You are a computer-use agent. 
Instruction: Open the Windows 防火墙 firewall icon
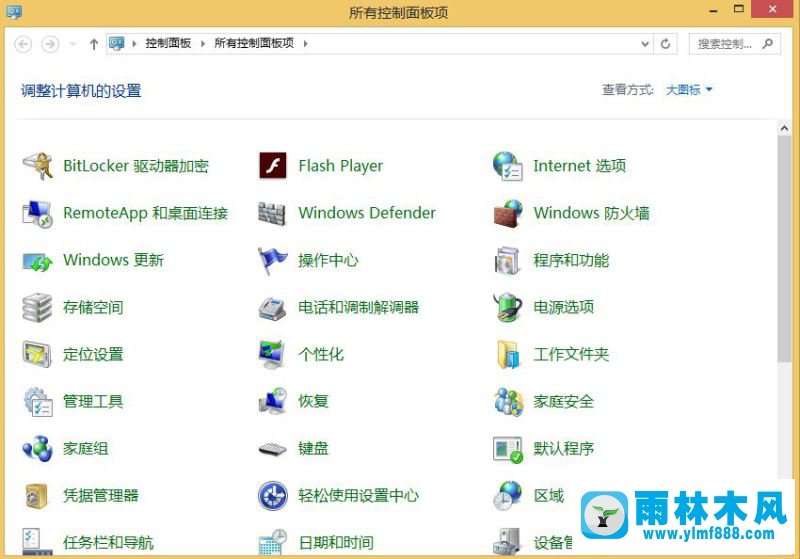coord(508,213)
